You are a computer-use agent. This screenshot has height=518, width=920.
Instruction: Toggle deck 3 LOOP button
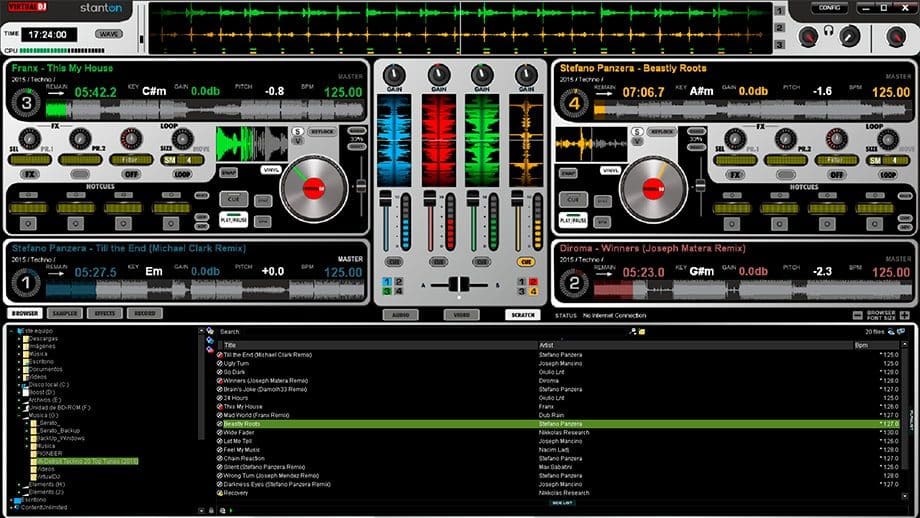[182, 174]
